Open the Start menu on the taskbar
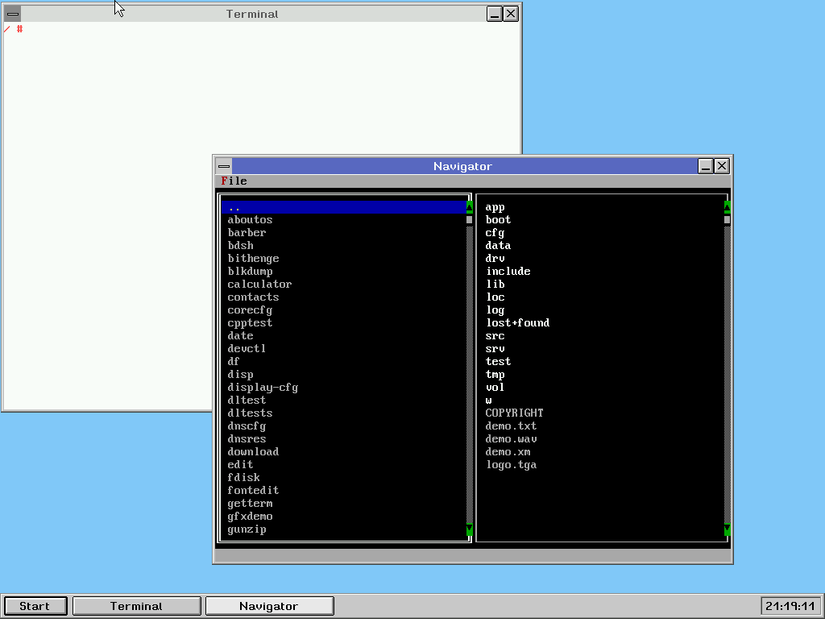The width and height of the screenshot is (825, 619). (34, 605)
